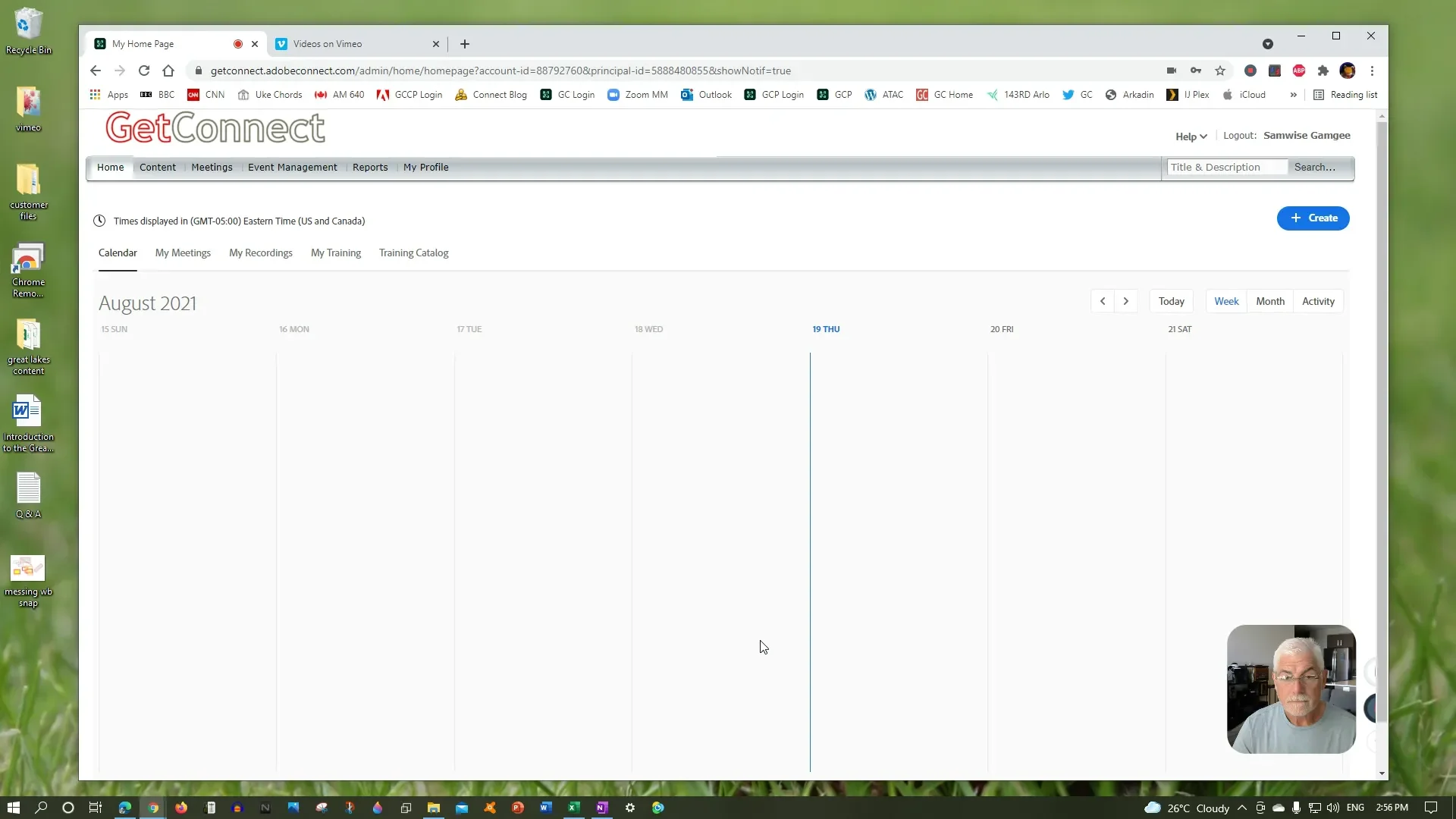Switch calendar to Week view
Screen dimensions: 1456x819
tap(1226, 301)
